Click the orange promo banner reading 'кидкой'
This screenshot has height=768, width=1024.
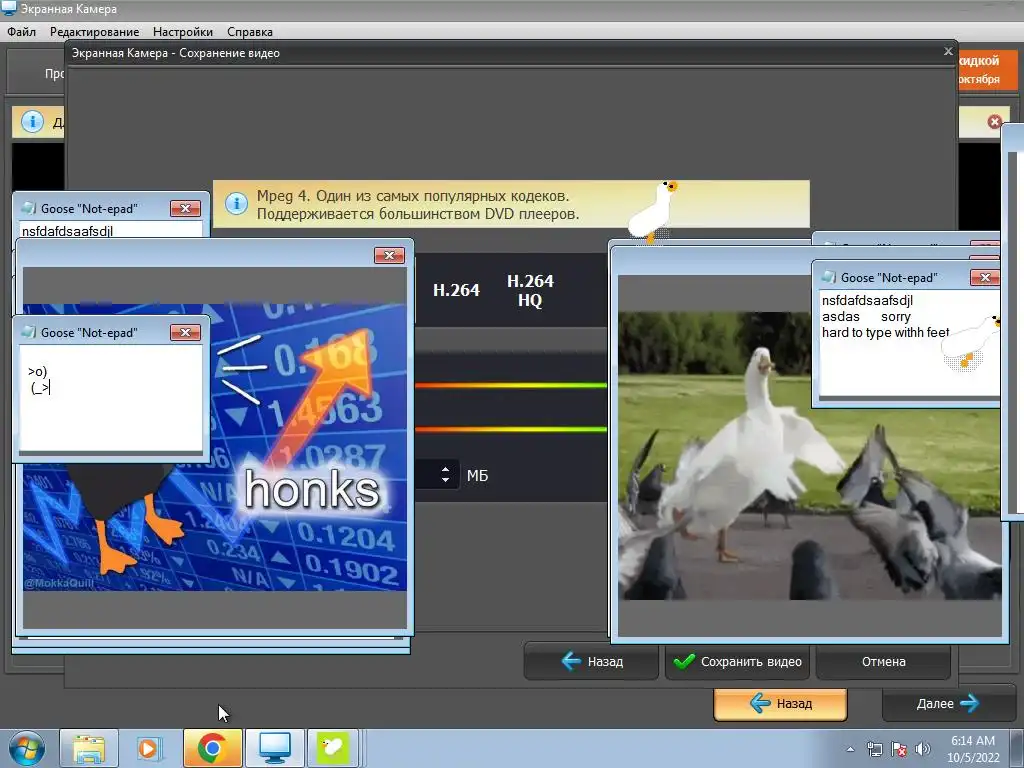point(988,69)
